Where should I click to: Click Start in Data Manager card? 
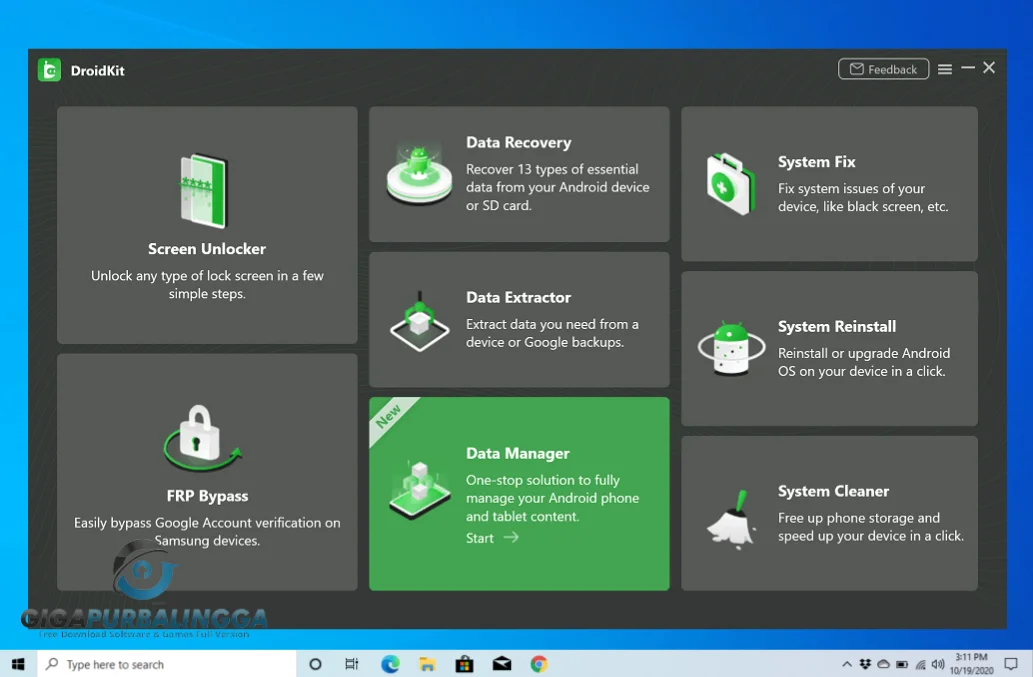coord(480,538)
